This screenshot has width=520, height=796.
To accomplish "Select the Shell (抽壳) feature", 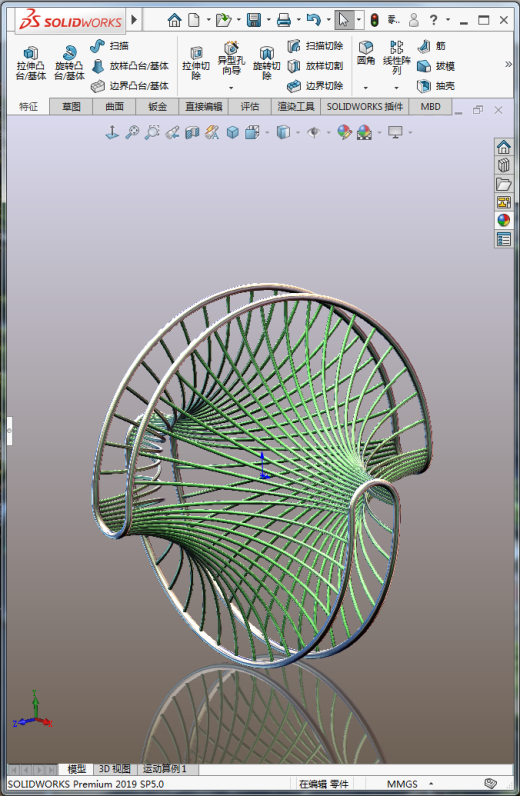I will tap(436, 86).
